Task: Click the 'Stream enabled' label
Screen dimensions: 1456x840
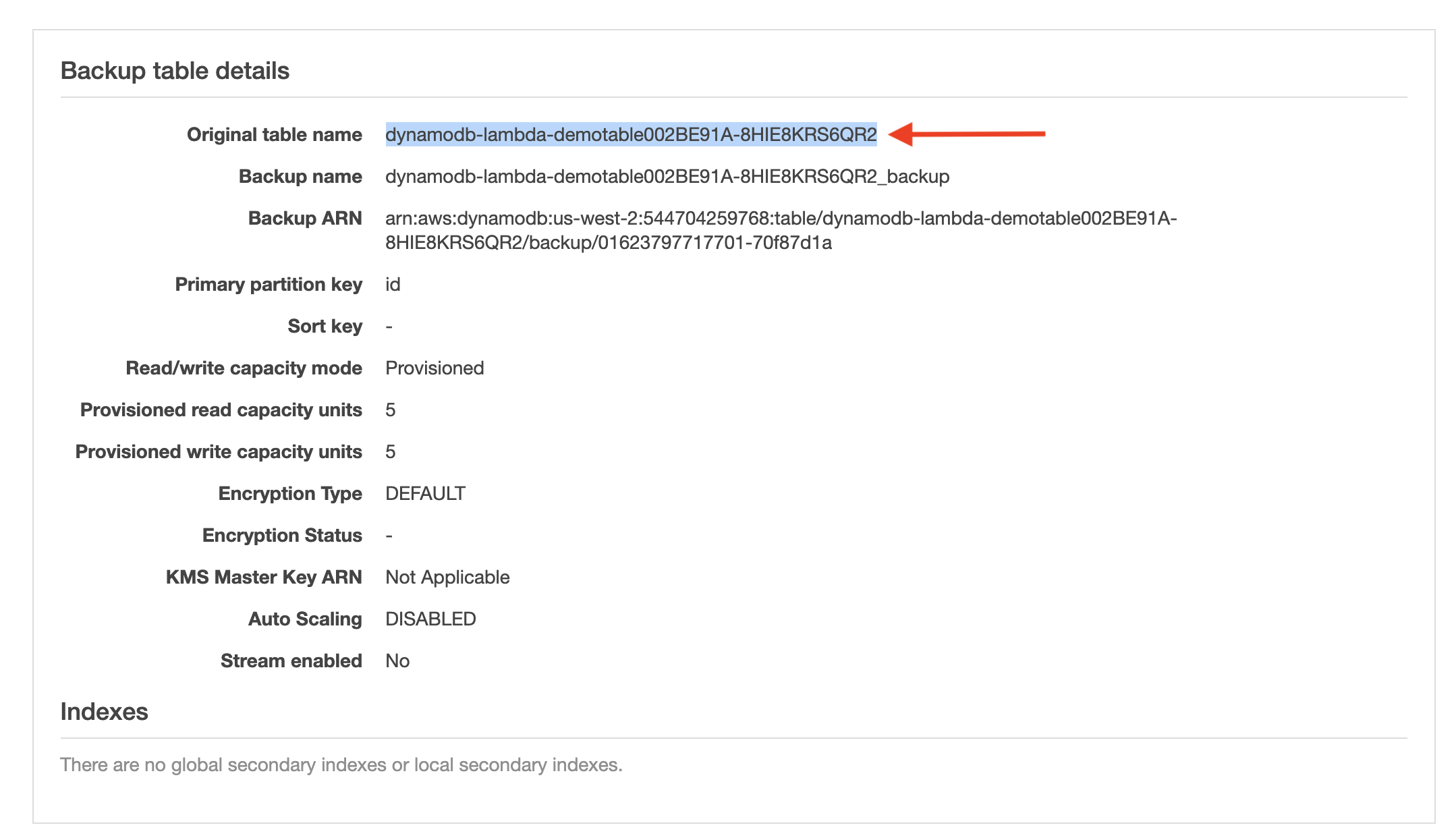Action: point(291,661)
